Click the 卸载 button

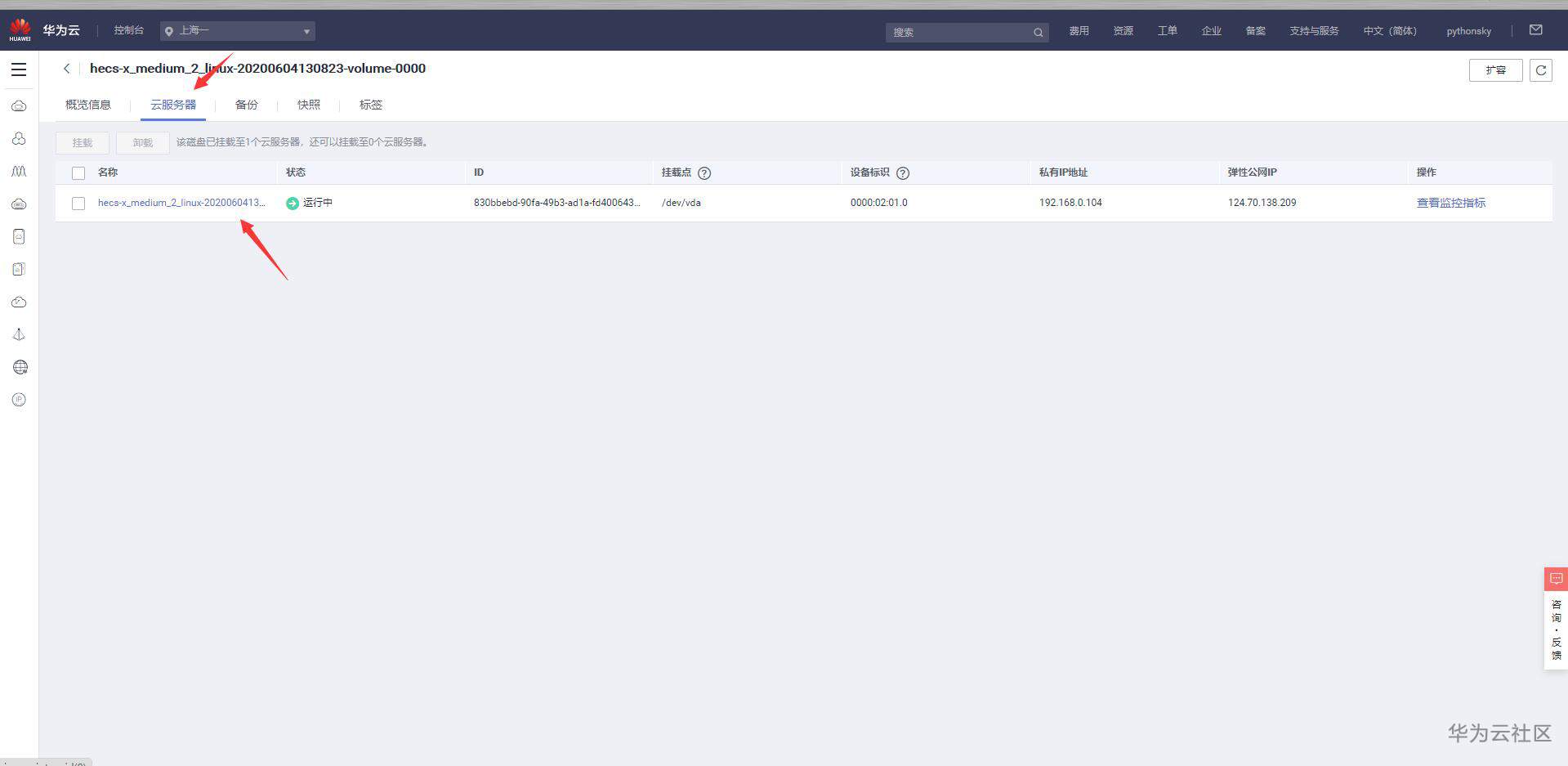pos(143,143)
